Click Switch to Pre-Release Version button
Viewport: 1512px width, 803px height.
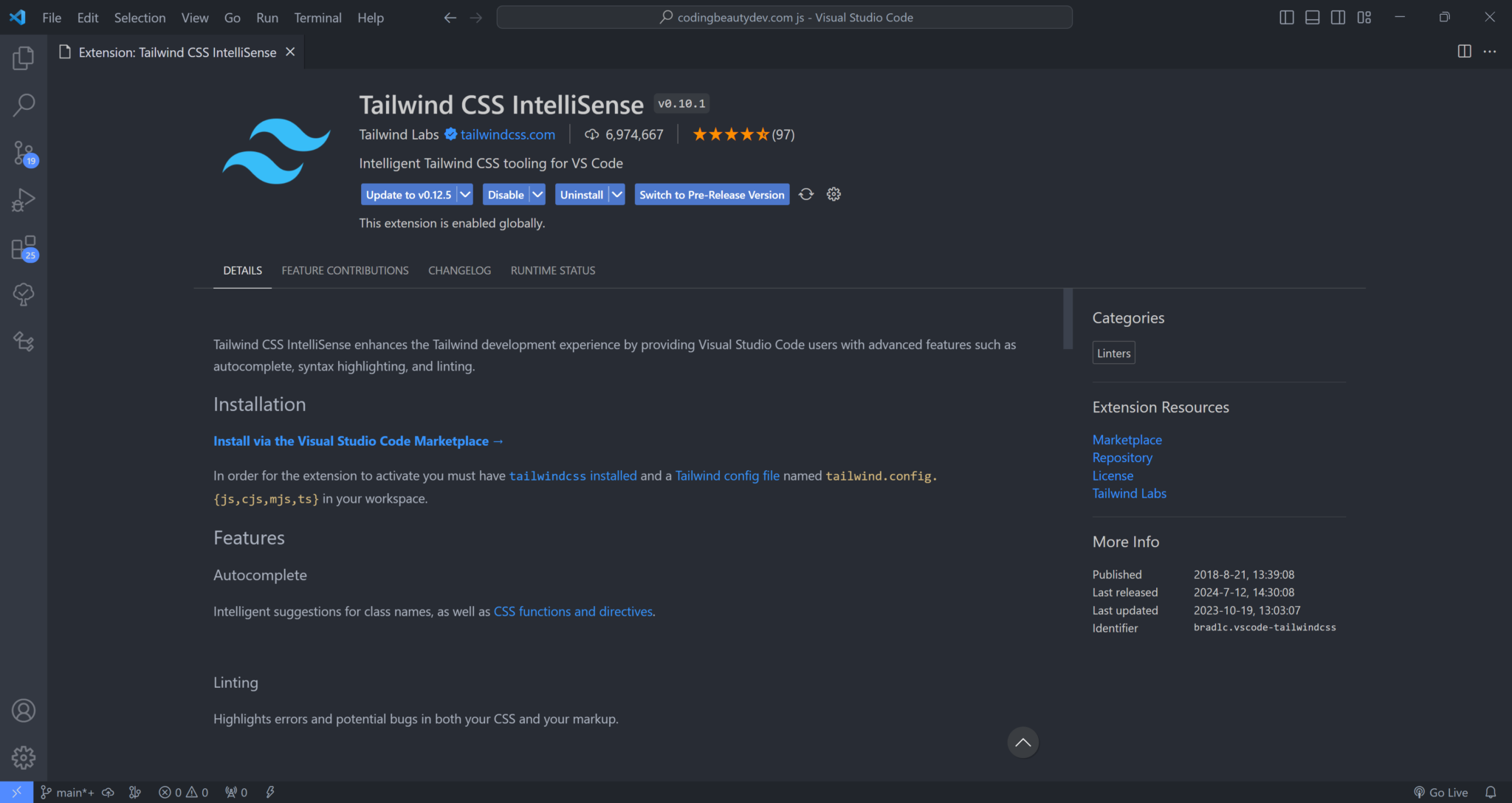coord(712,194)
